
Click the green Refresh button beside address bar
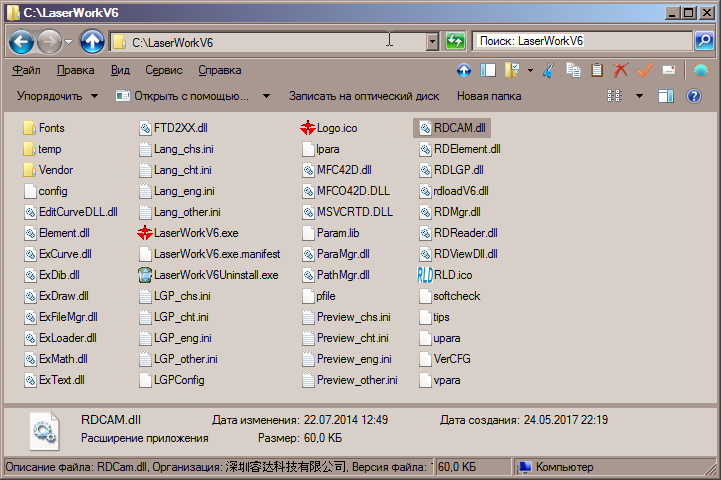coord(456,42)
